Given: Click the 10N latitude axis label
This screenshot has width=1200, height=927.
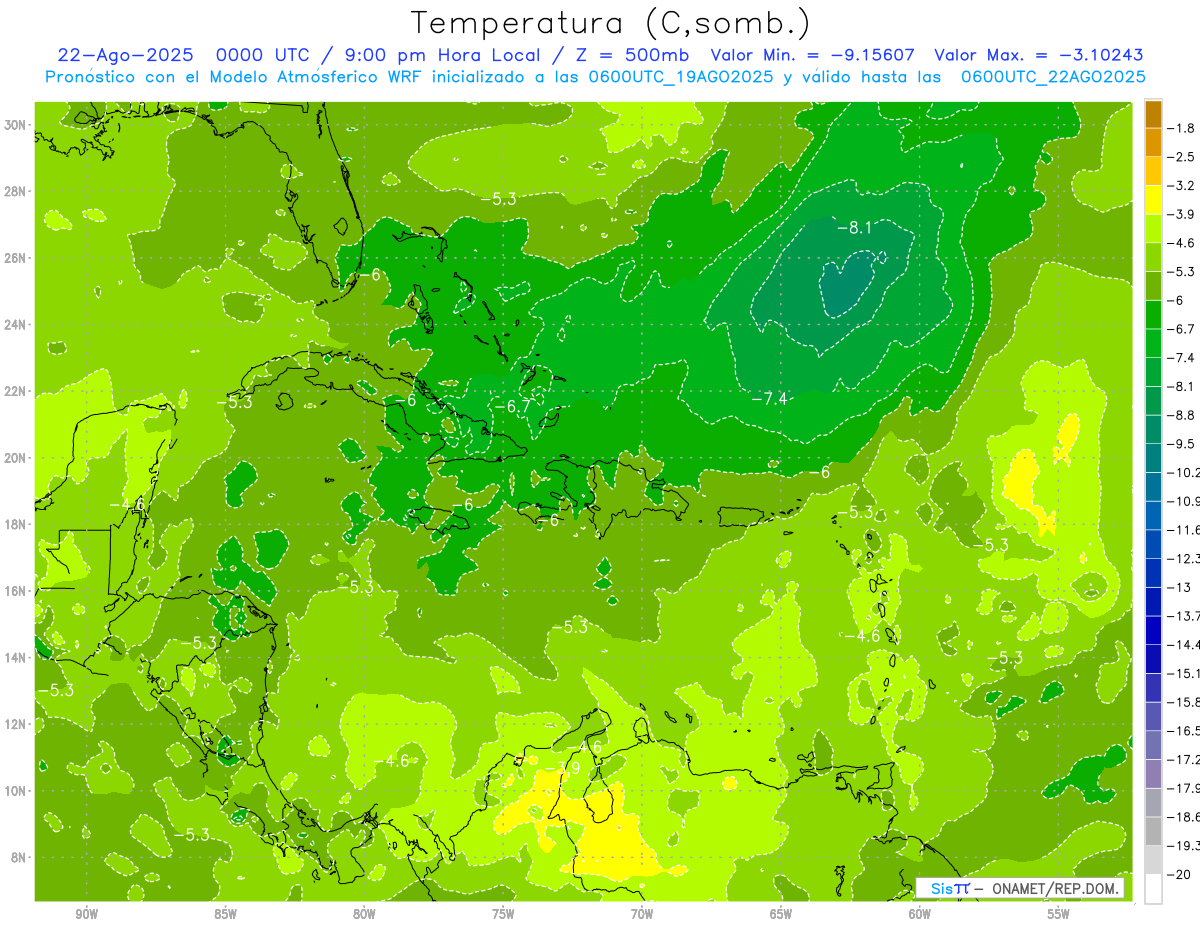Looking at the screenshot, I should 15,790.
